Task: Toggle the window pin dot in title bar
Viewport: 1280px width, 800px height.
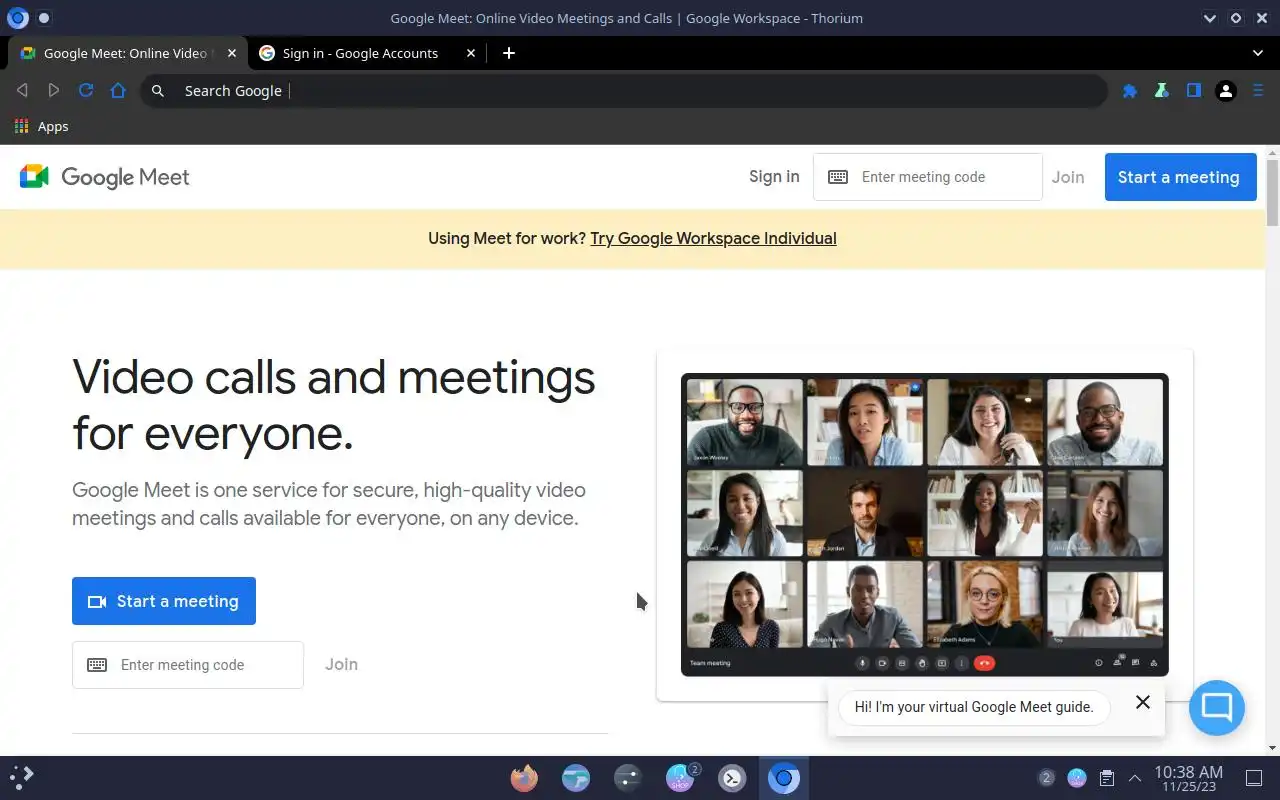Action: pyautogui.click(x=44, y=18)
